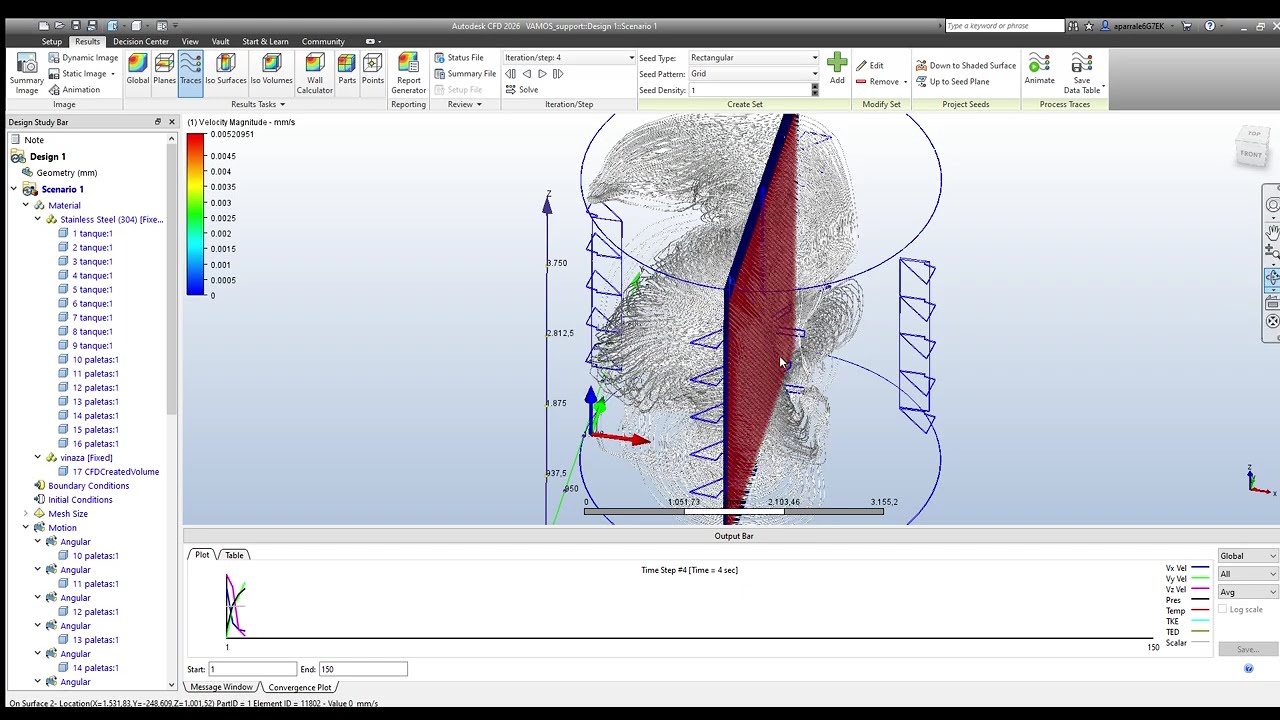Viewport: 1280px width, 720px height.
Task: Select the Parts results task
Action: 347,70
